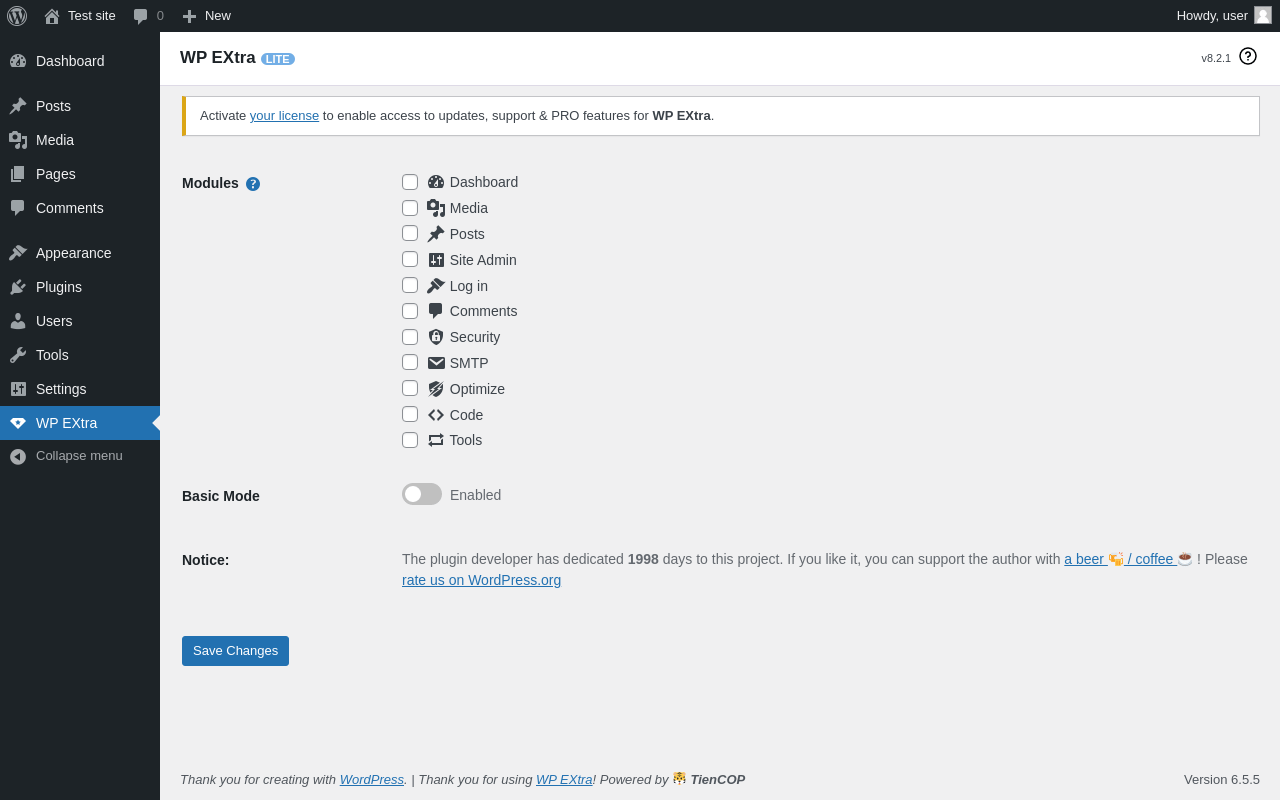Toggle the Basic Mode switch
This screenshot has height=800, width=1280.
[422, 494]
